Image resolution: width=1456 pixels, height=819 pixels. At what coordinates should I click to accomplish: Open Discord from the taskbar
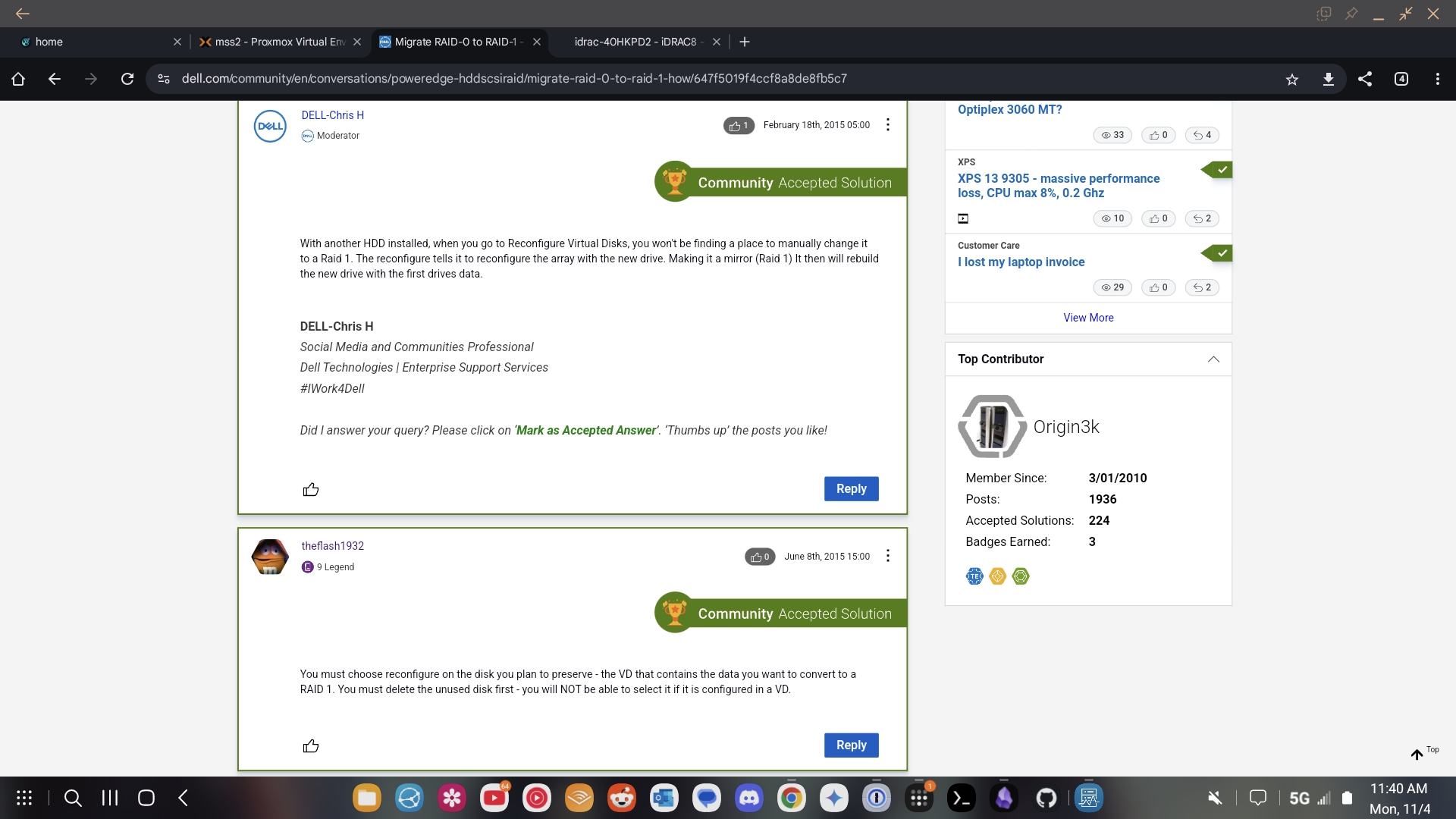pos(749,798)
